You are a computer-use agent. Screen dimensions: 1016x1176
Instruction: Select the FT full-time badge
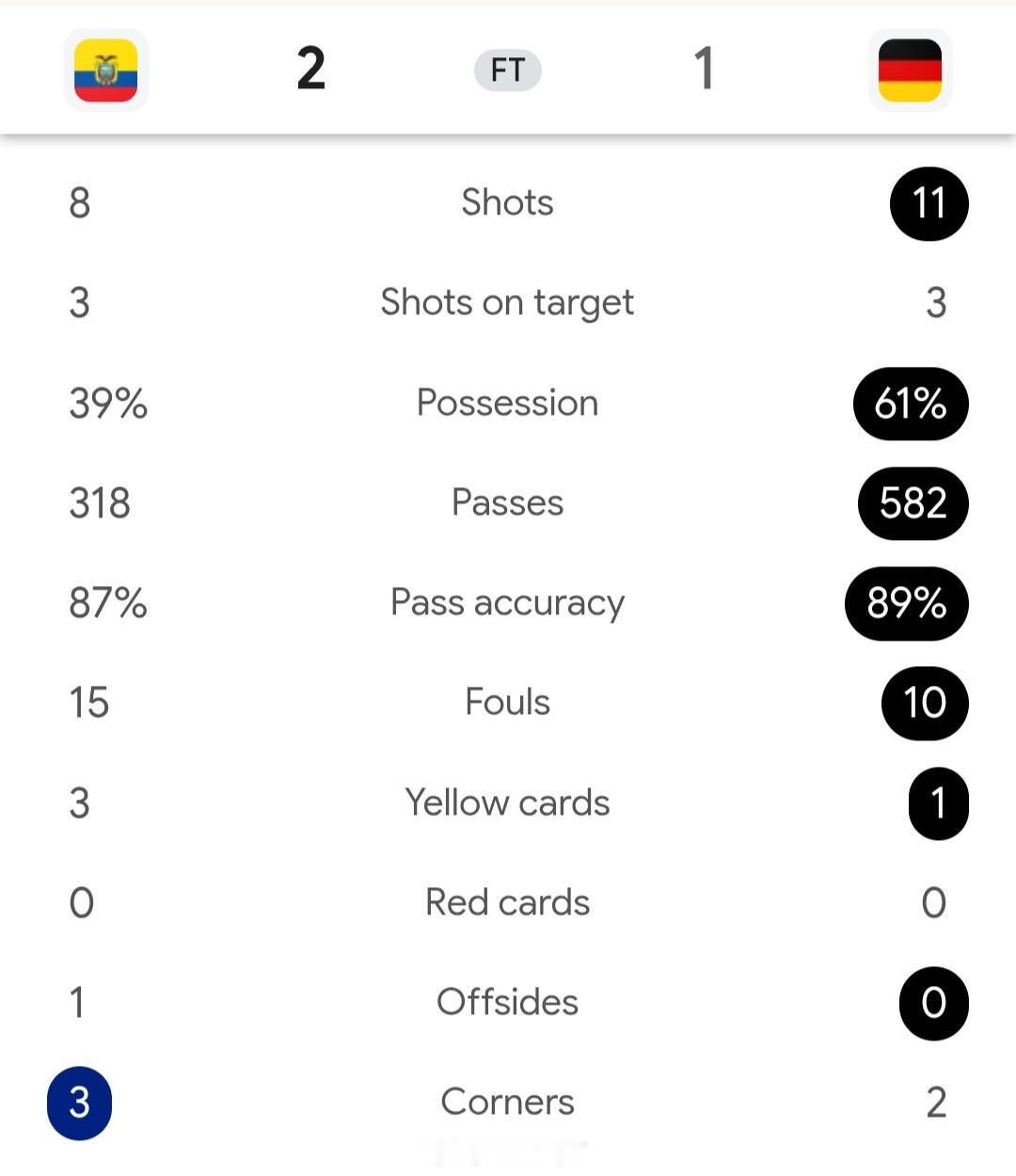[508, 71]
